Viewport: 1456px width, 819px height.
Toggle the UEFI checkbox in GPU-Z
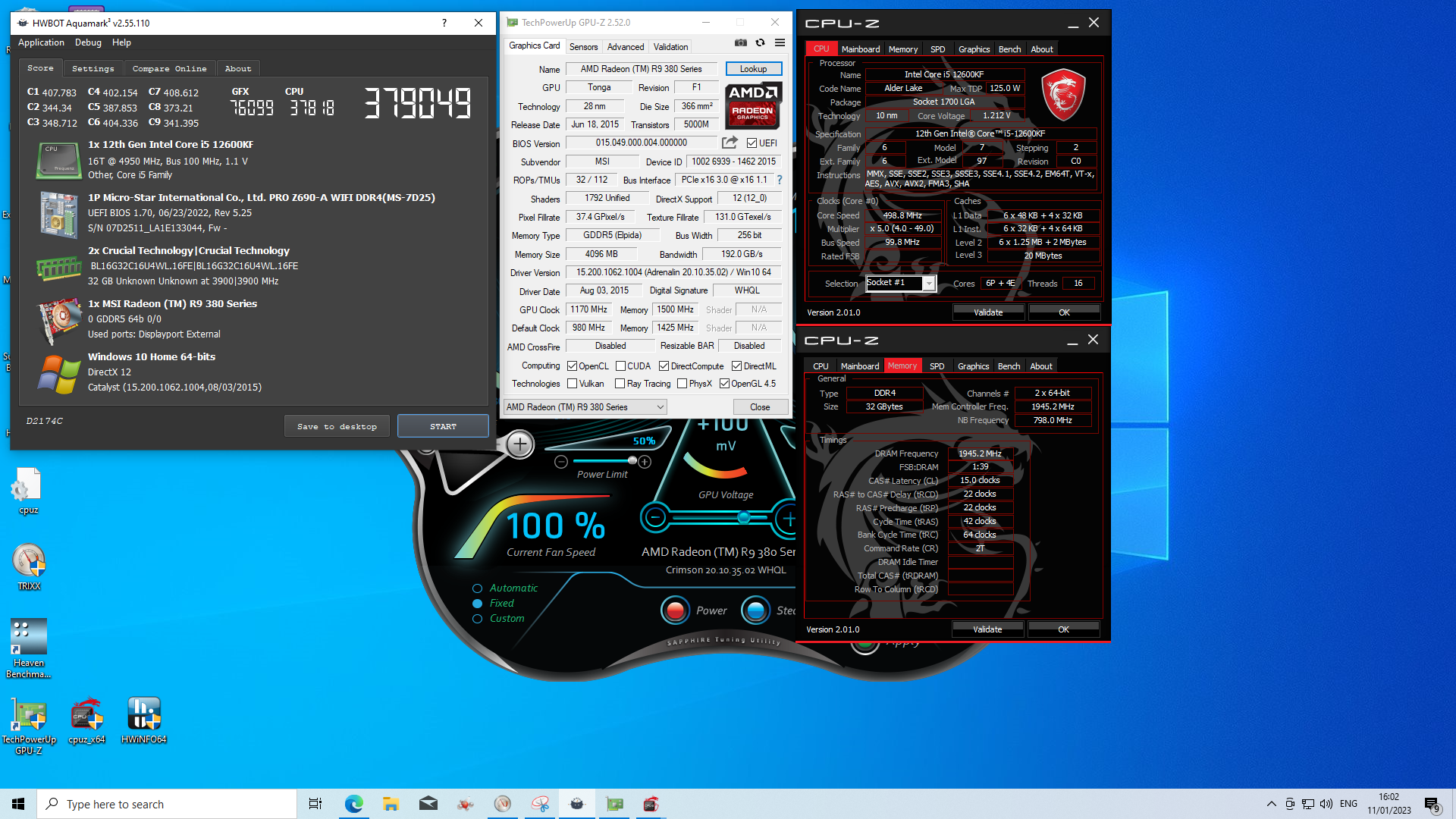coord(752,143)
